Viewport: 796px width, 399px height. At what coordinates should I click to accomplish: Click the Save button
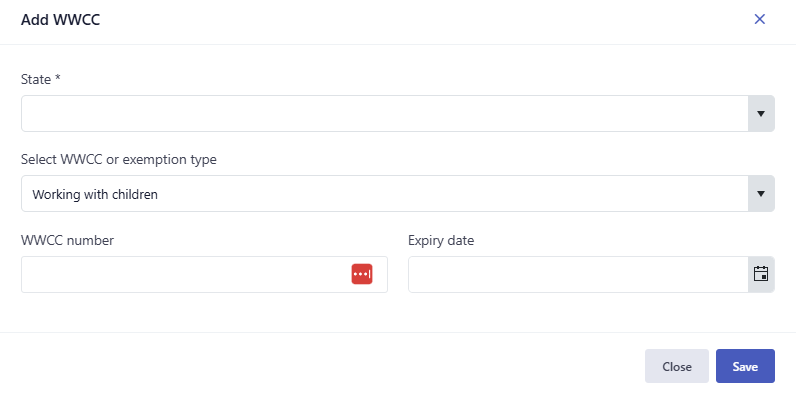[745, 366]
